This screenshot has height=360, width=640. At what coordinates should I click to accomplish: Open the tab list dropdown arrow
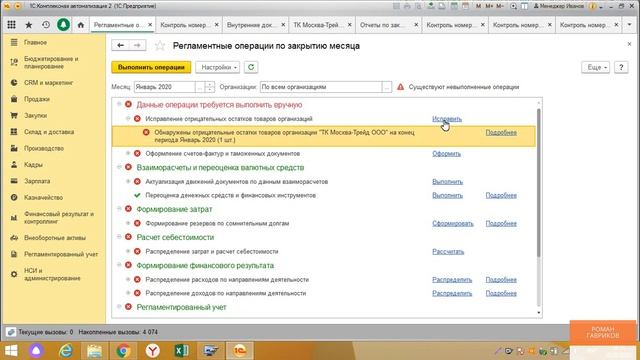tap(629, 25)
